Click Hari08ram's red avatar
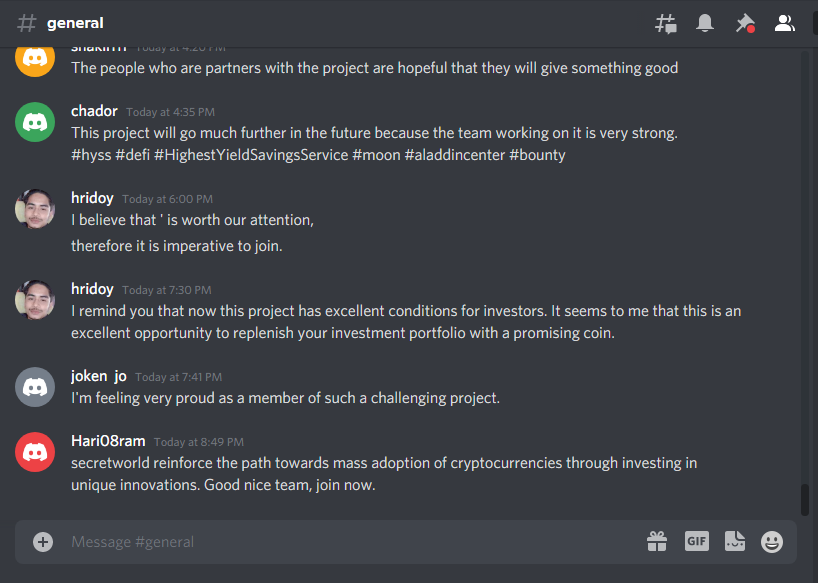The height and width of the screenshot is (583, 818). pos(35,452)
